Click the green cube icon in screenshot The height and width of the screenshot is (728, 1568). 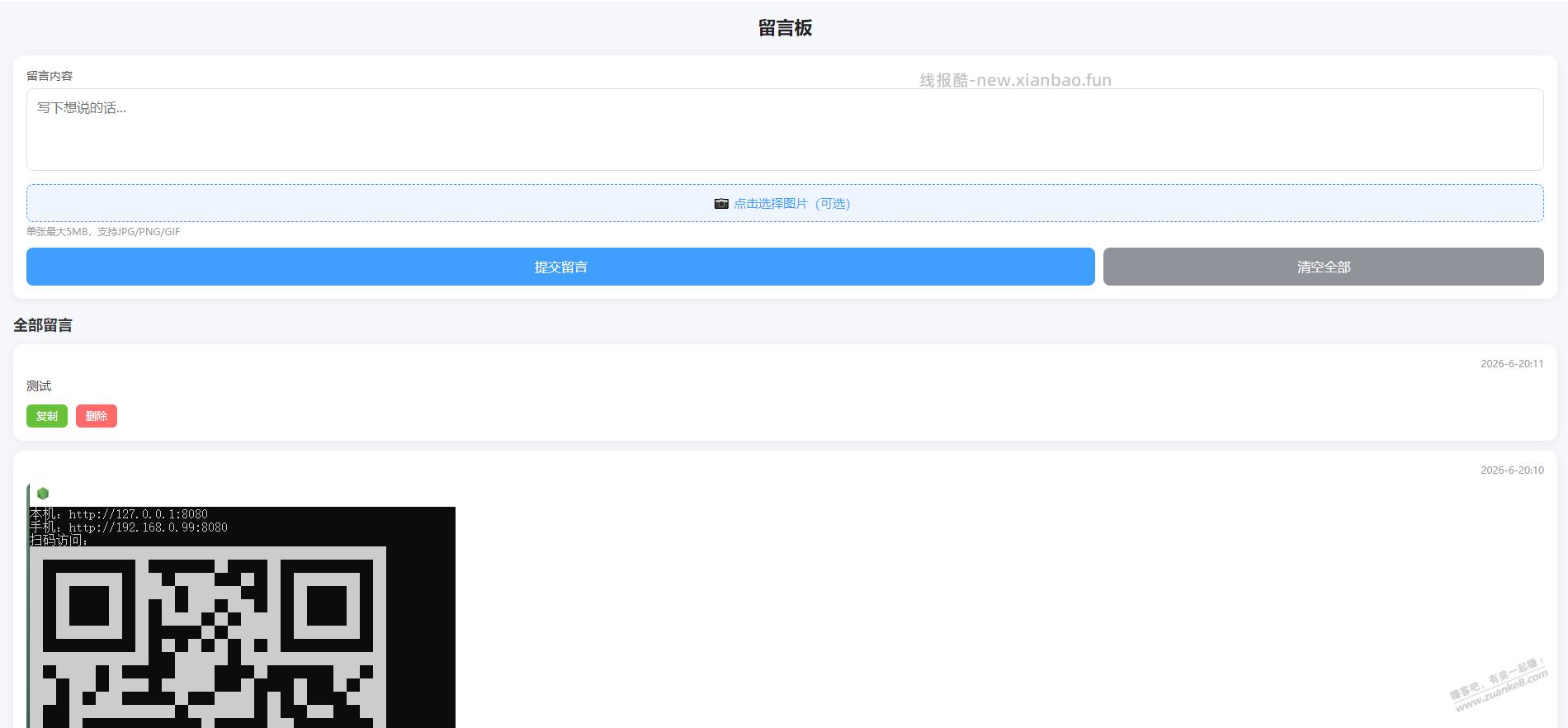[43, 494]
